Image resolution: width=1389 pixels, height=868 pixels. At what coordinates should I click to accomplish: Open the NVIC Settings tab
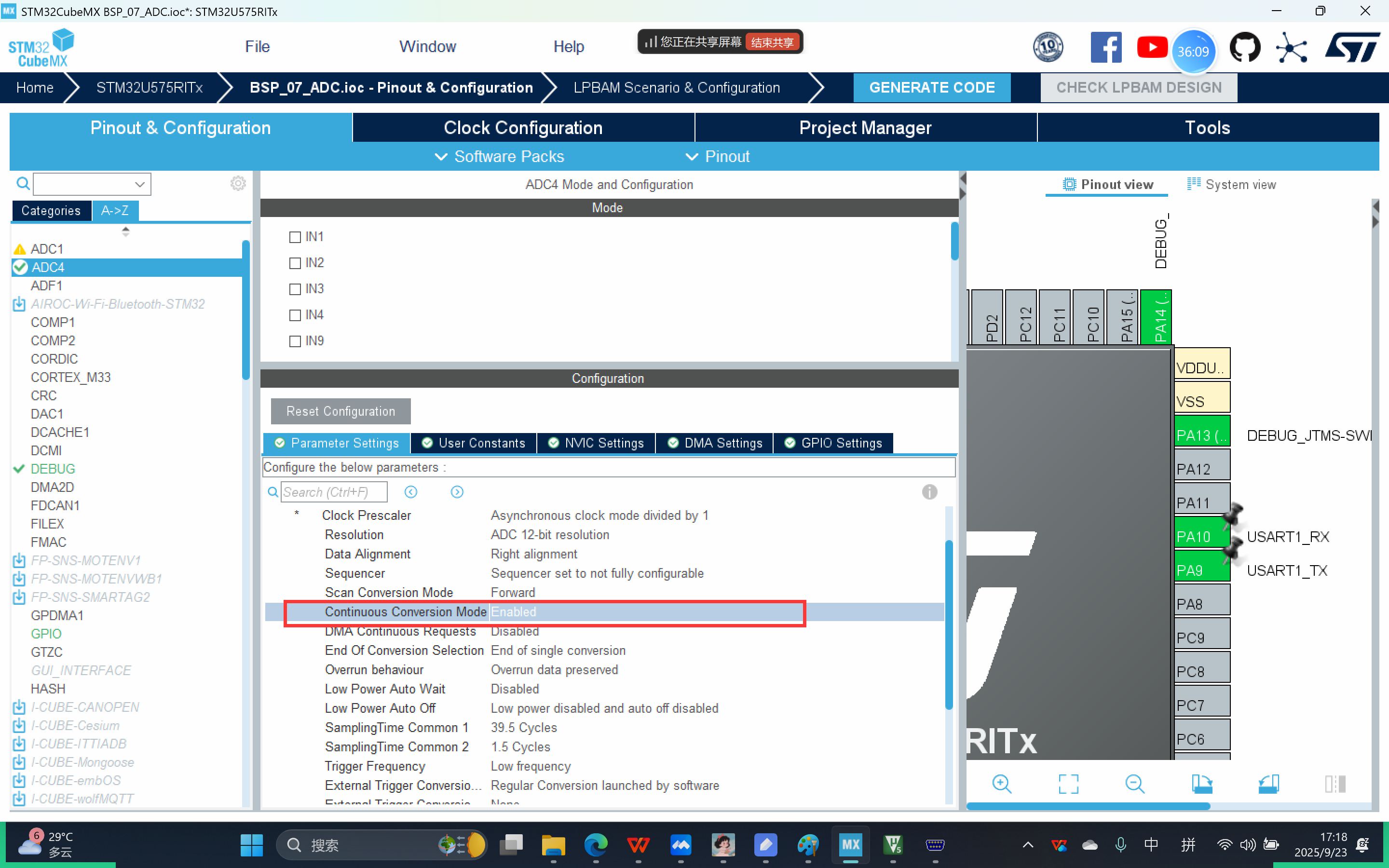coord(596,443)
